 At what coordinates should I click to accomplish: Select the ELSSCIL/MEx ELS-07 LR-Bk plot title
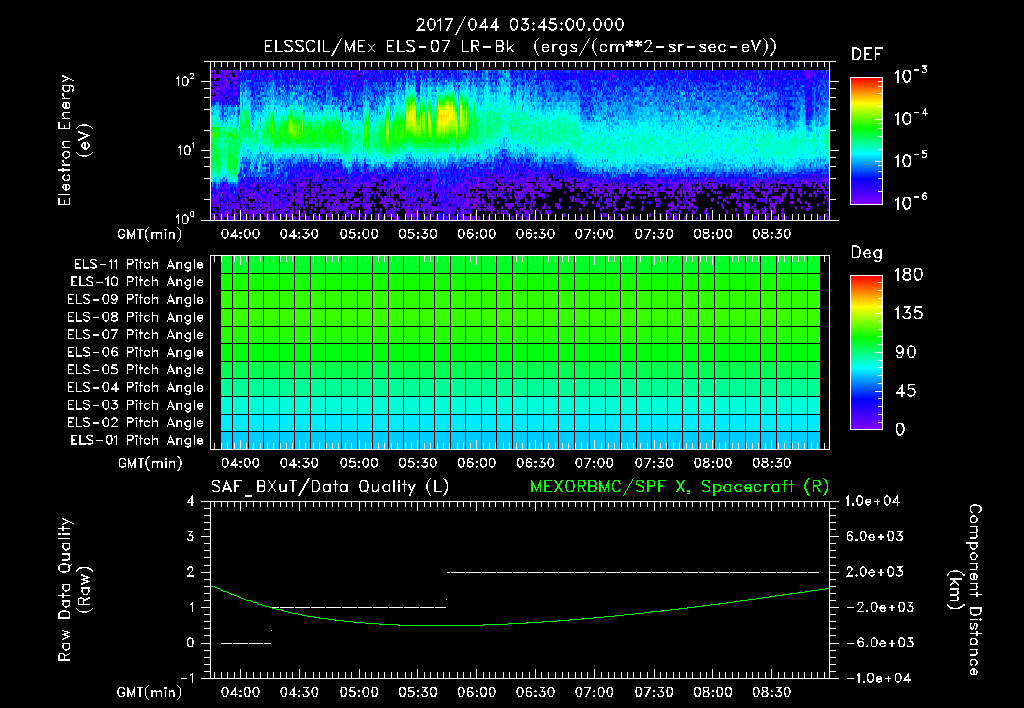[x=520, y=47]
